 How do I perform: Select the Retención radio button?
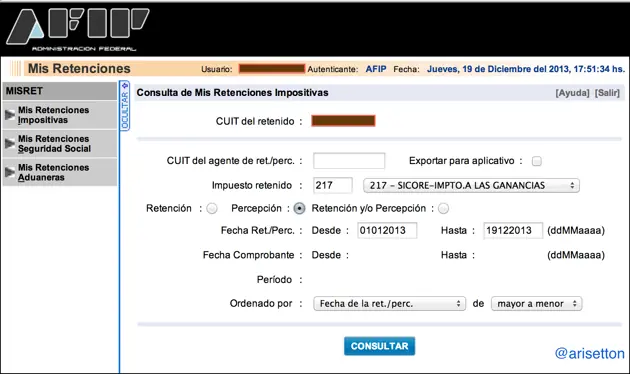[x=212, y=208]
